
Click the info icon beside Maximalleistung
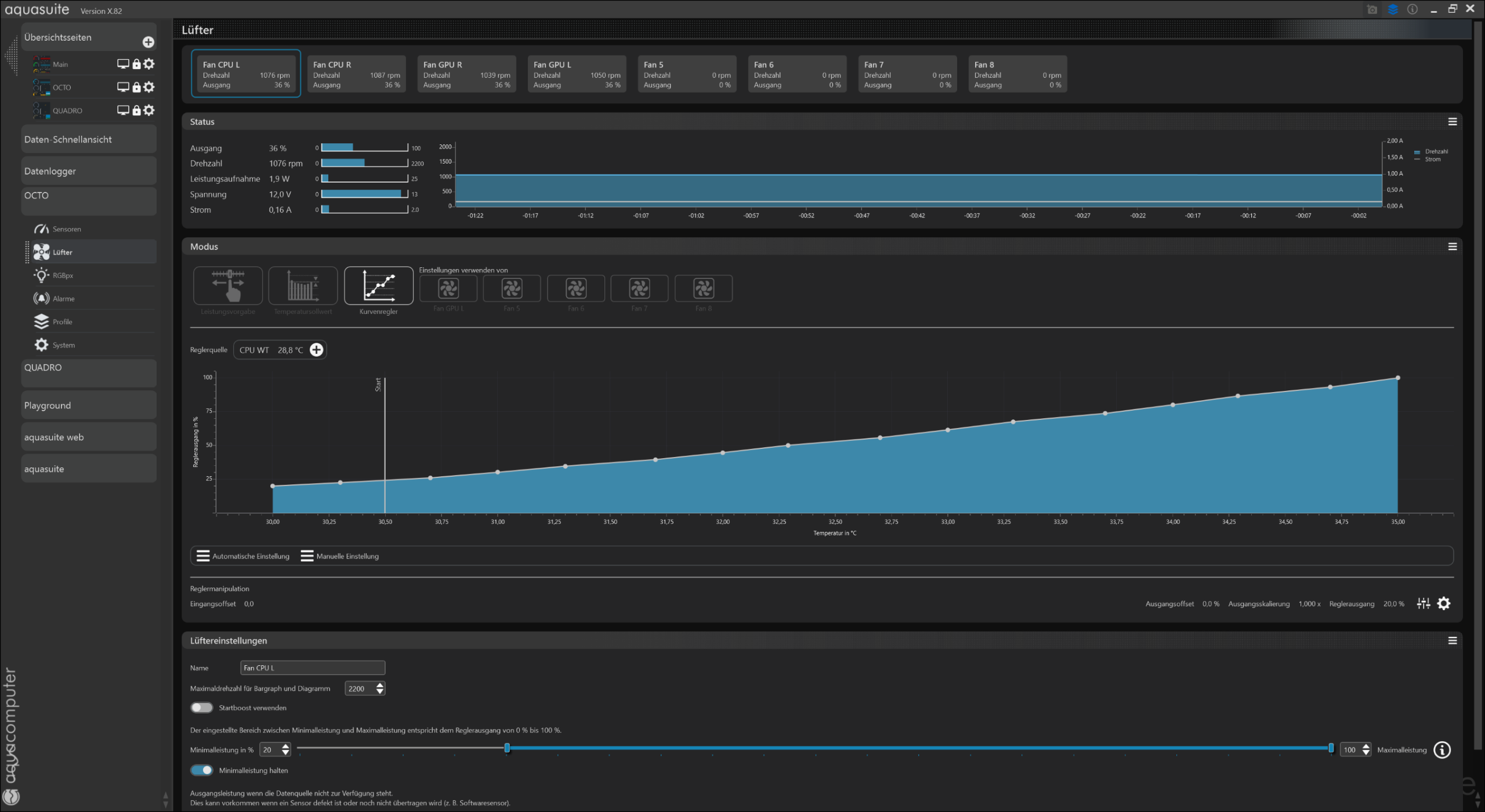click(1441, 750)
